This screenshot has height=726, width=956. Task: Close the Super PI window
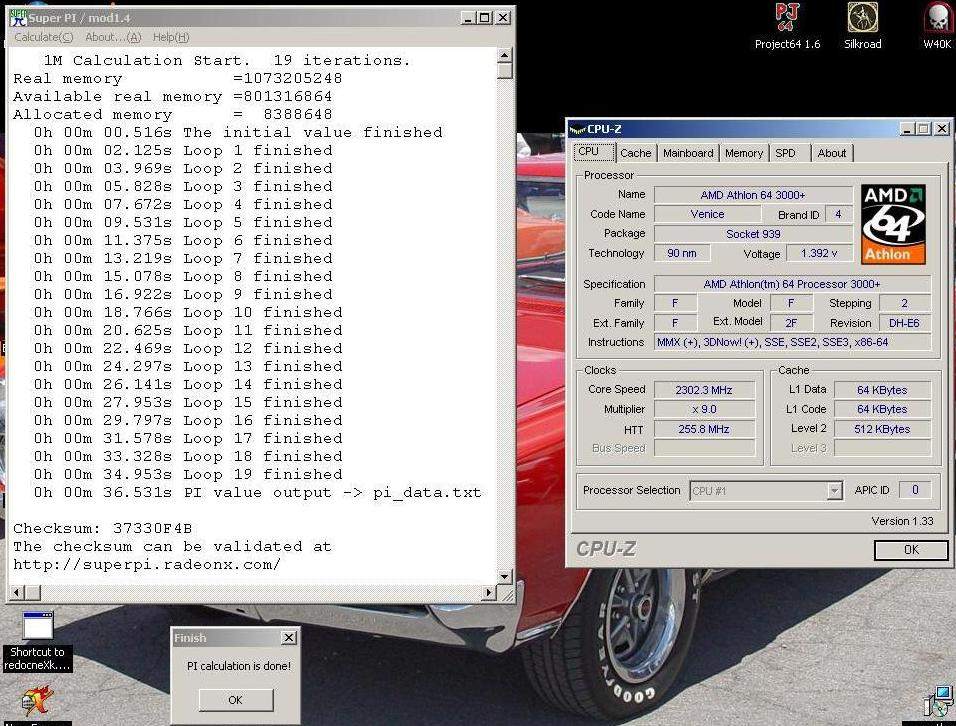click(x=503, y=18)
